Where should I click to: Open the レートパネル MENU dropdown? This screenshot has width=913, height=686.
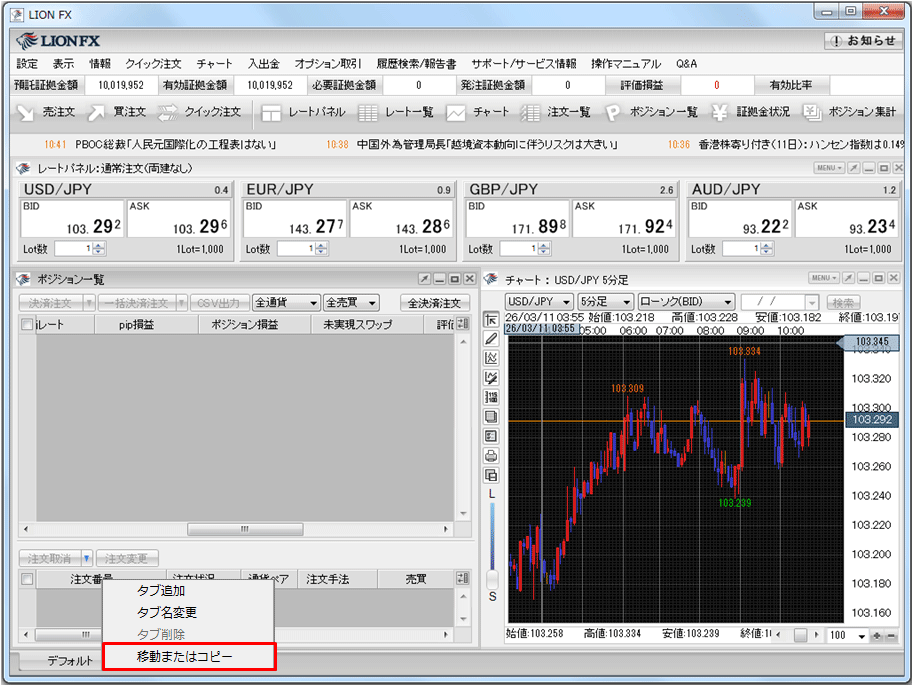(x=829, y=168)
